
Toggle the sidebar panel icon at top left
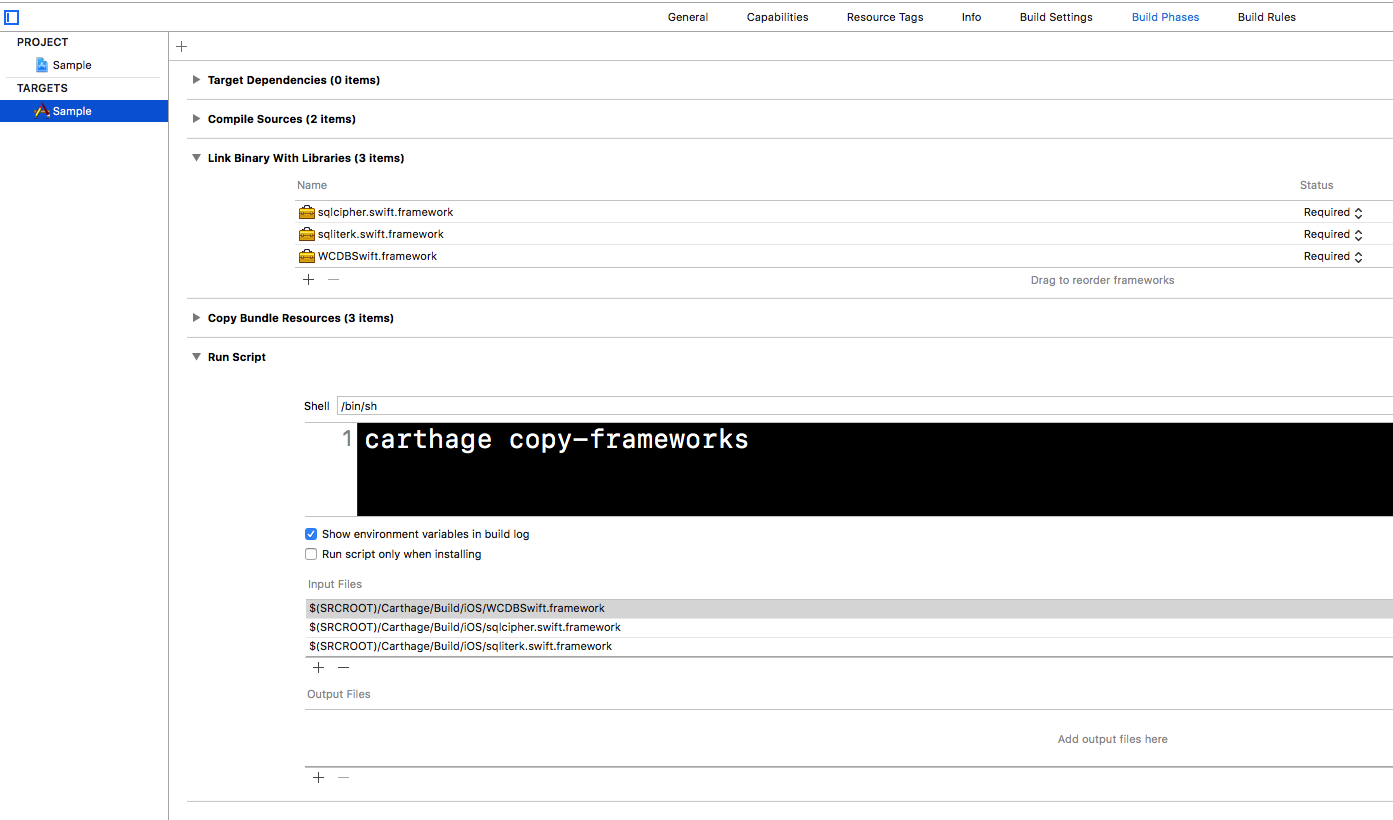point(12,17)
